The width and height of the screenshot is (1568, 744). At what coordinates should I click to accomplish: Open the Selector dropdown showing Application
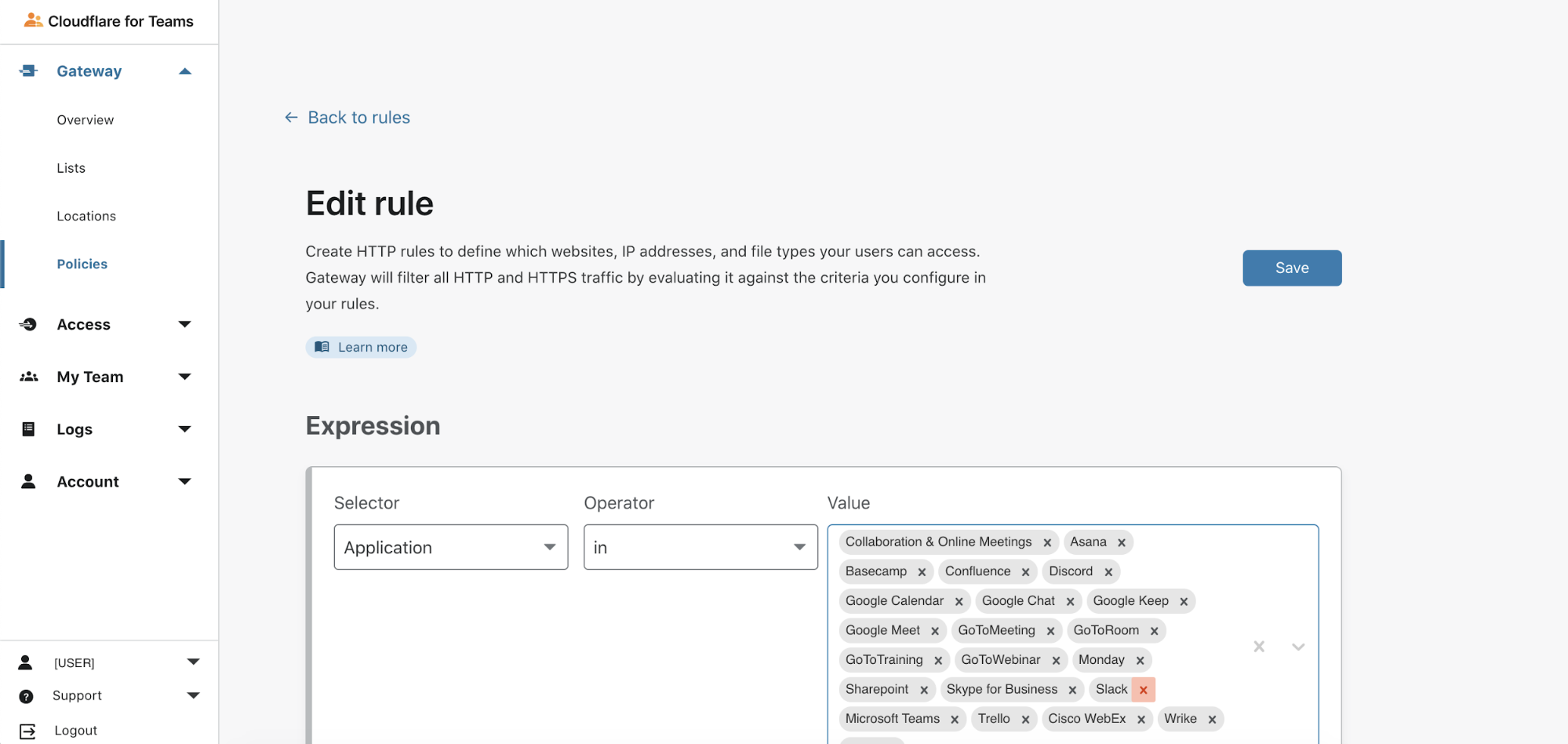coord(451,547)
